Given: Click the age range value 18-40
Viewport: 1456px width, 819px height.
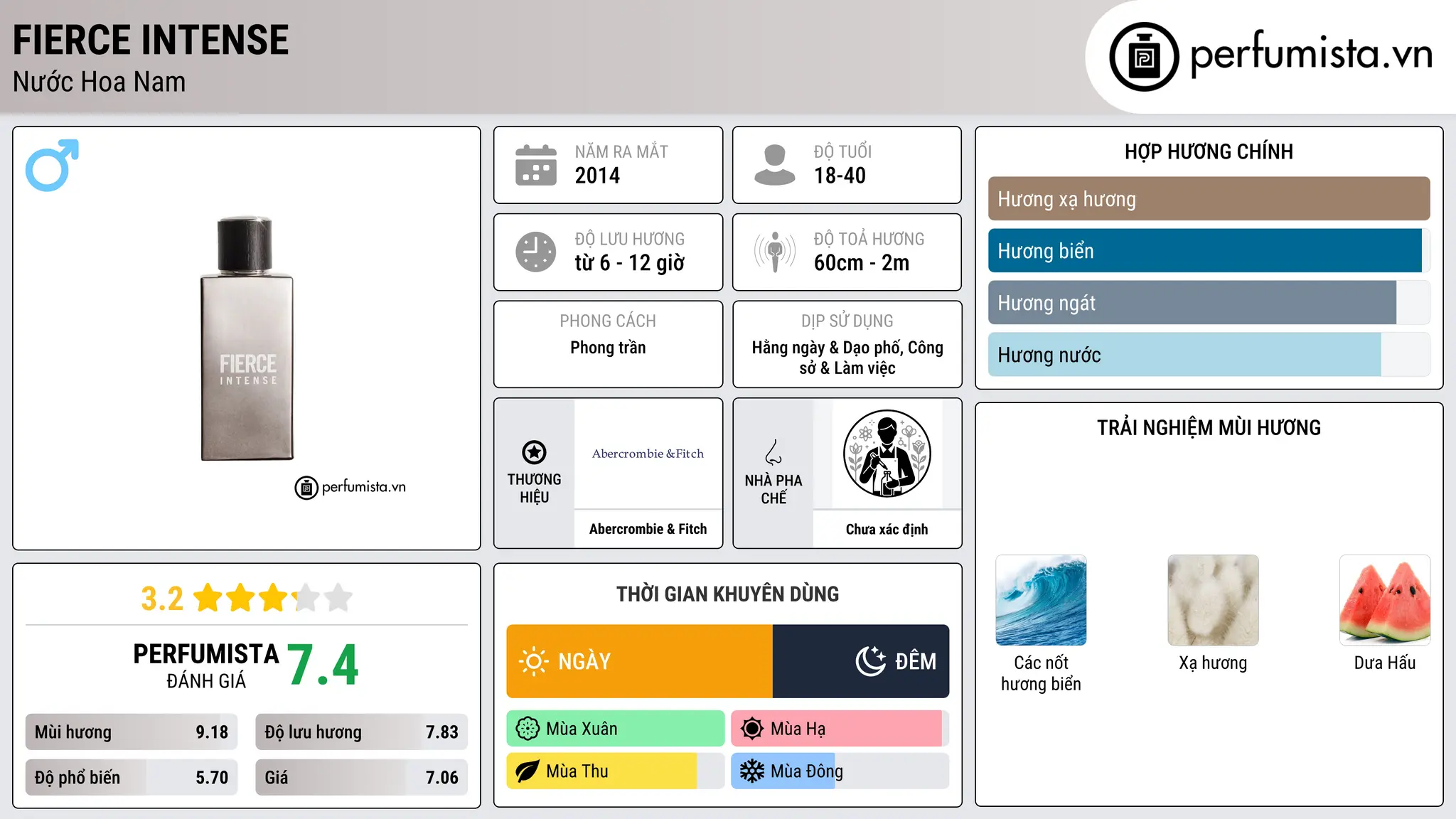Looking at the screenshot, I should pos(840,176).
